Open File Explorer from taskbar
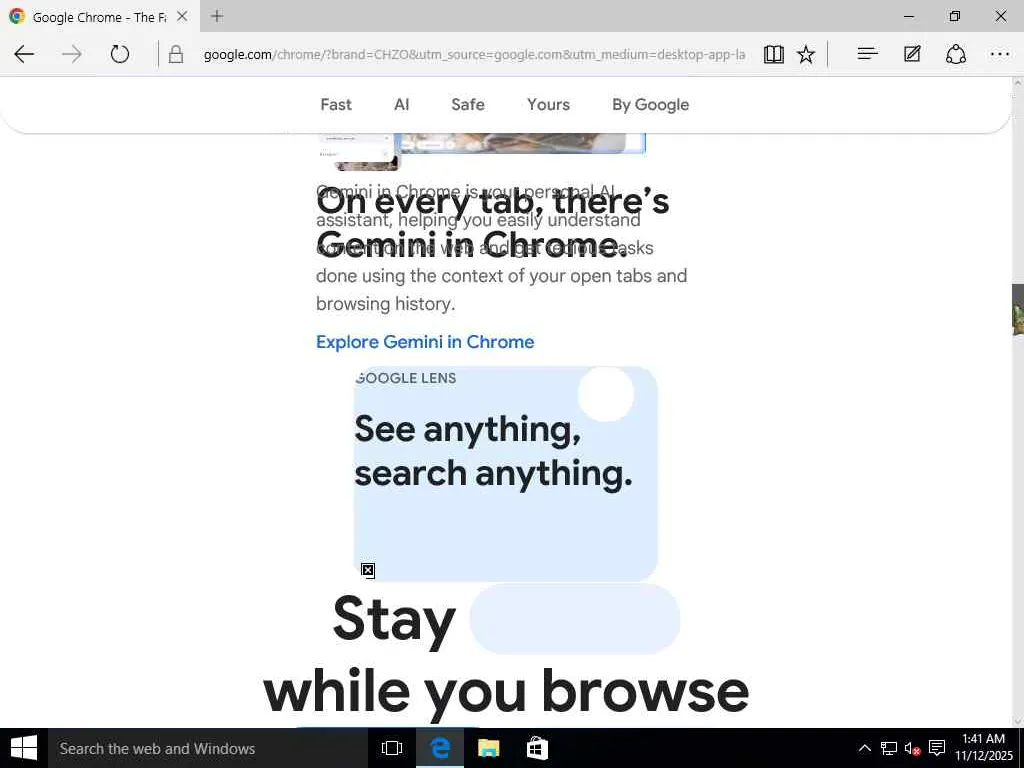 coord(488,748)
